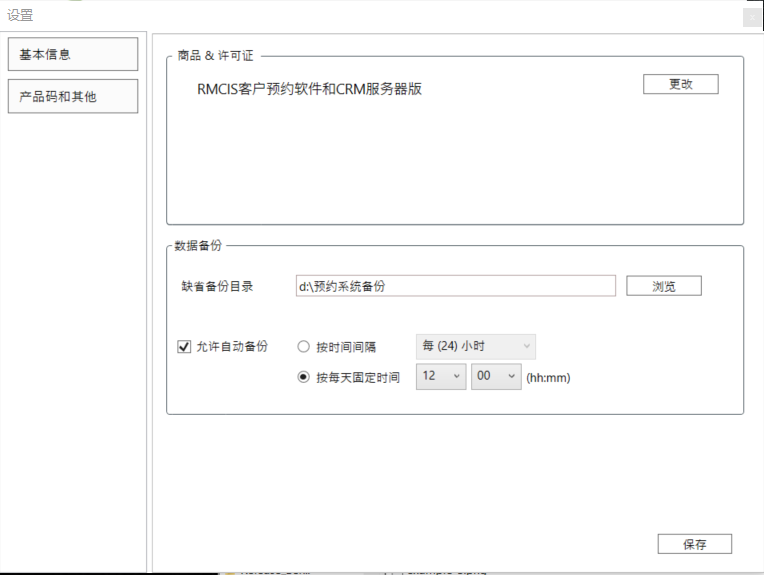Click the 商品 & 许可证 group title
The image size is (764, 575).
coord(215,56)
